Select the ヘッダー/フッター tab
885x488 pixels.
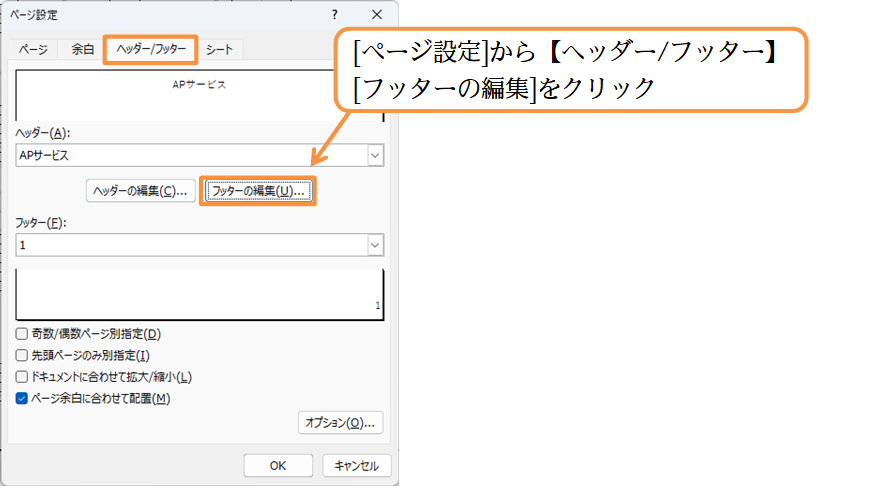[151, 49]
